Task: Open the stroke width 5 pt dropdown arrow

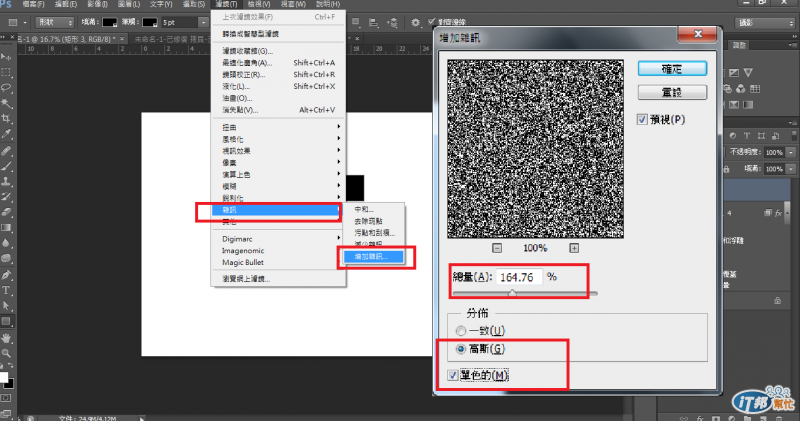Action: pyautogui.click(x=204, y=22)
